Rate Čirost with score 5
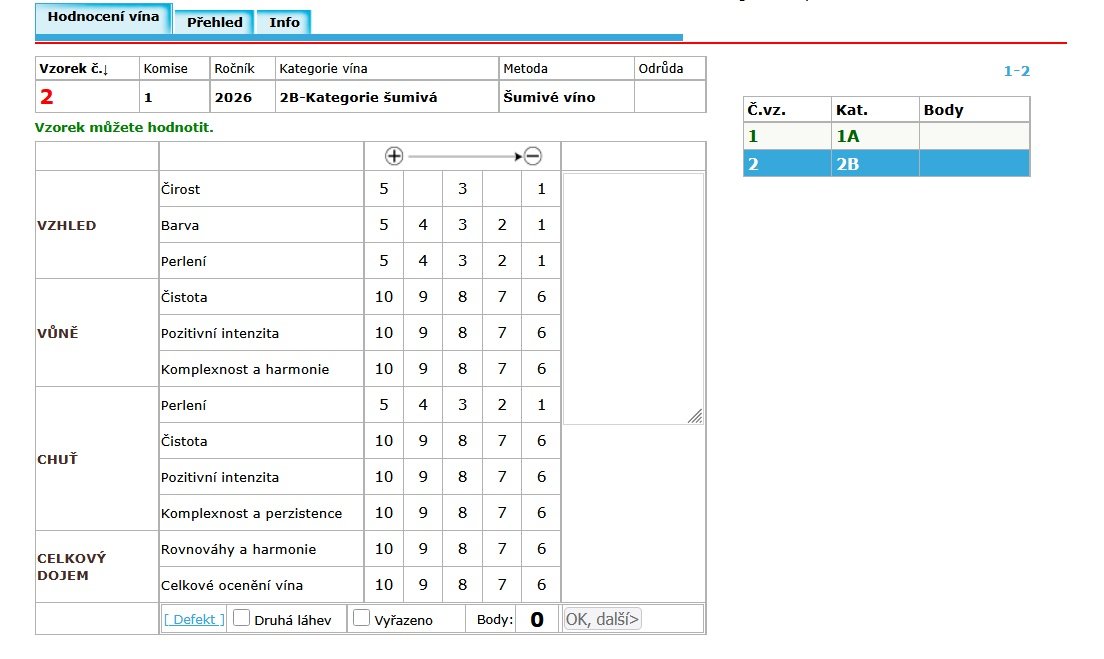This screenshot has height=659, width=1104. click(x=383, y=189)
